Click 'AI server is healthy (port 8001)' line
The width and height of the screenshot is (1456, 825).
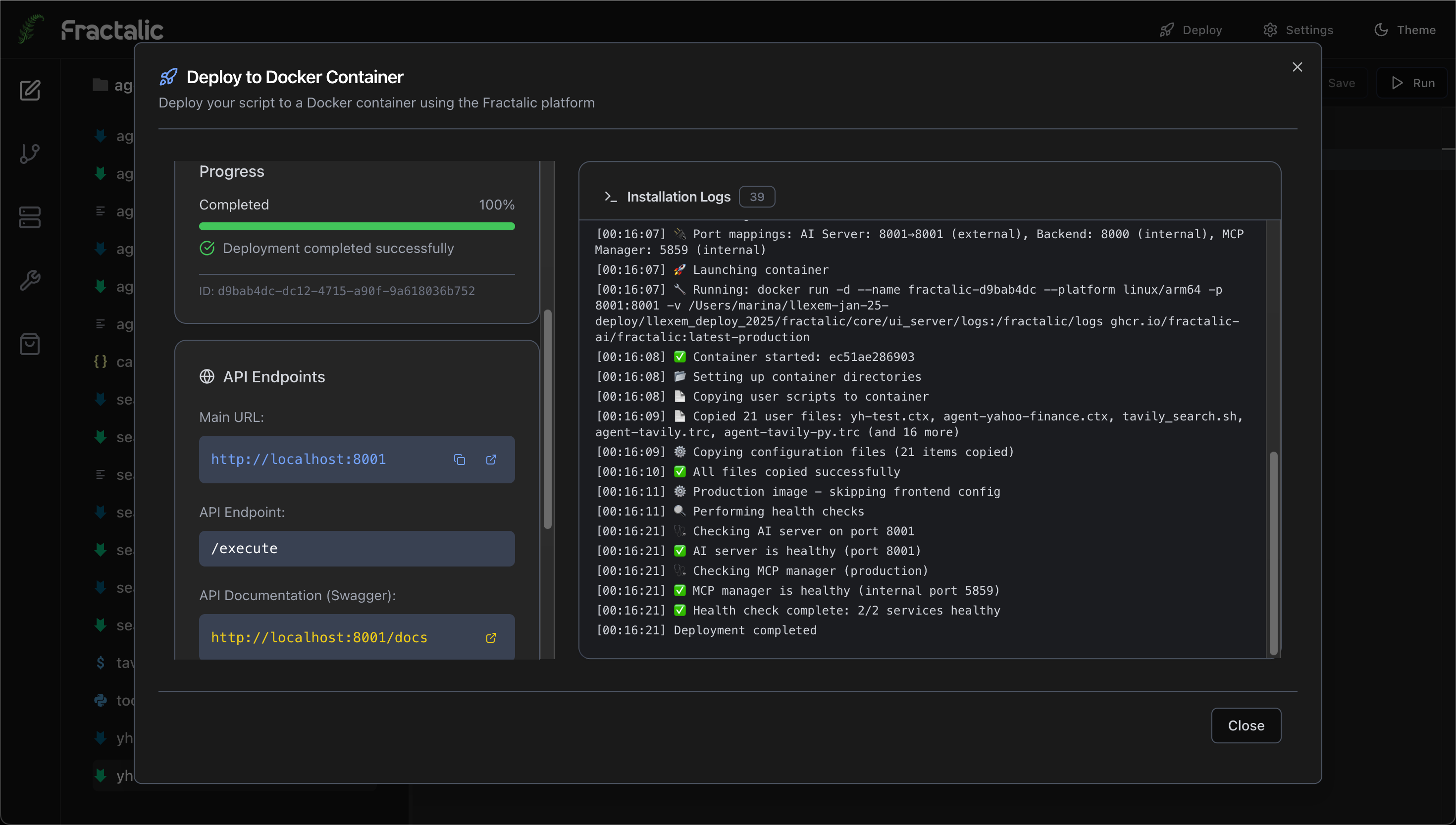pyautogui.click(x=759, y=551)
